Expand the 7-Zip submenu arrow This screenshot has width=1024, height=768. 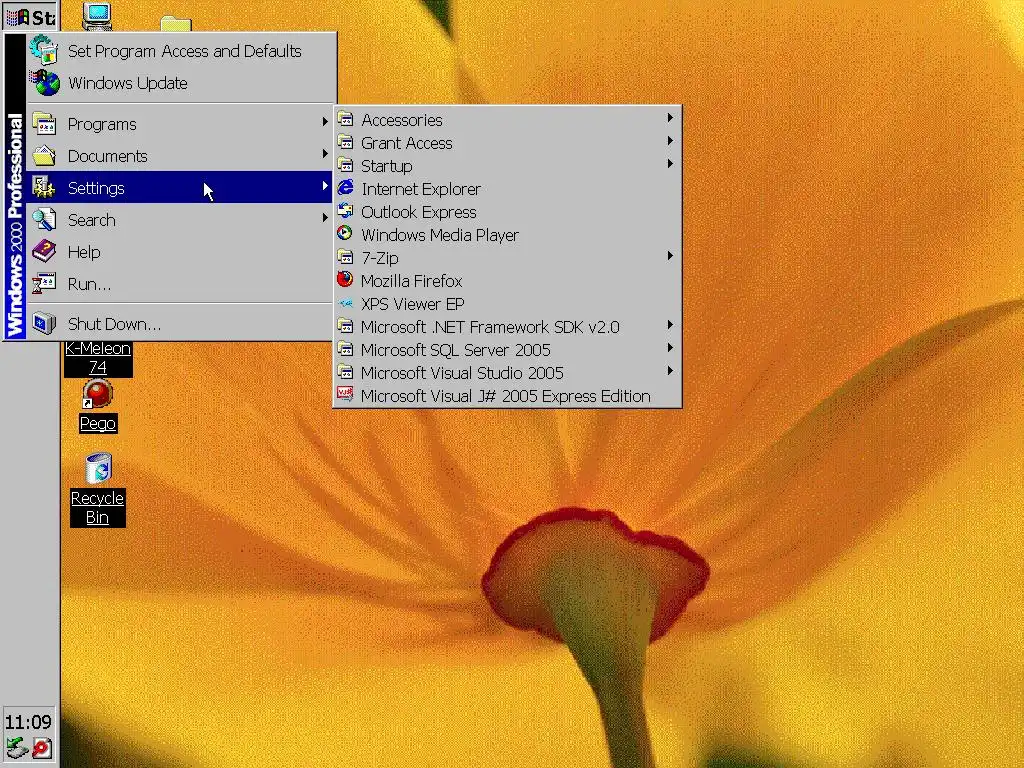(x=670, y=255)
